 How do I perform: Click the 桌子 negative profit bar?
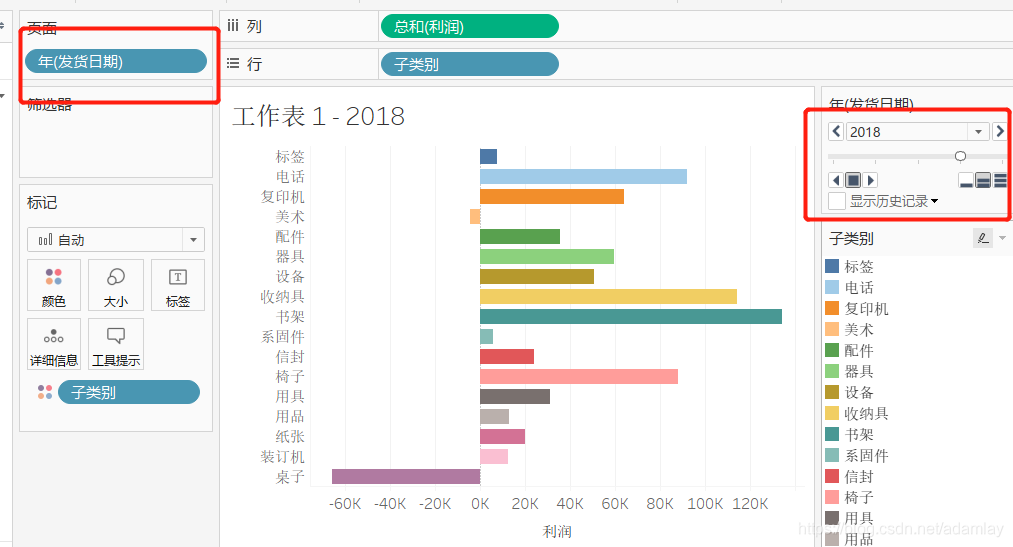point(406,477)
